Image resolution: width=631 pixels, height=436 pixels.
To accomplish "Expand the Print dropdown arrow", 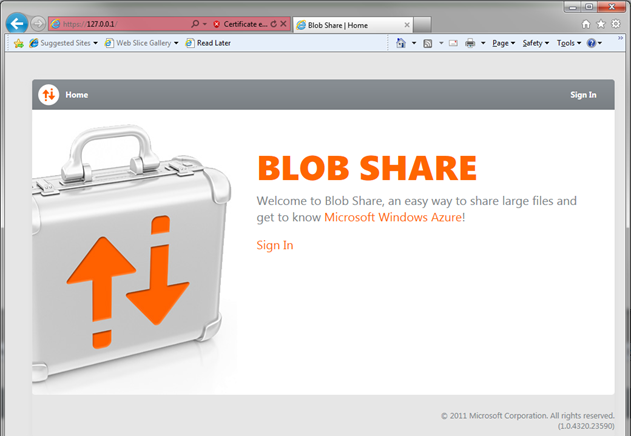I will [483, 43].
